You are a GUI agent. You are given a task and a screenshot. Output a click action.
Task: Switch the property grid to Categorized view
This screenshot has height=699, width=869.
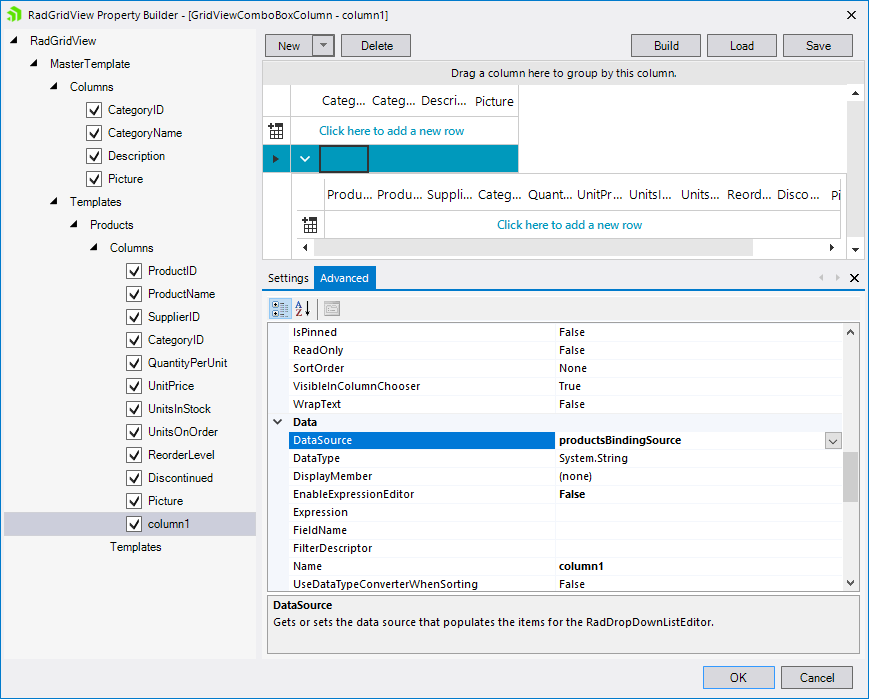pos(280,309)
